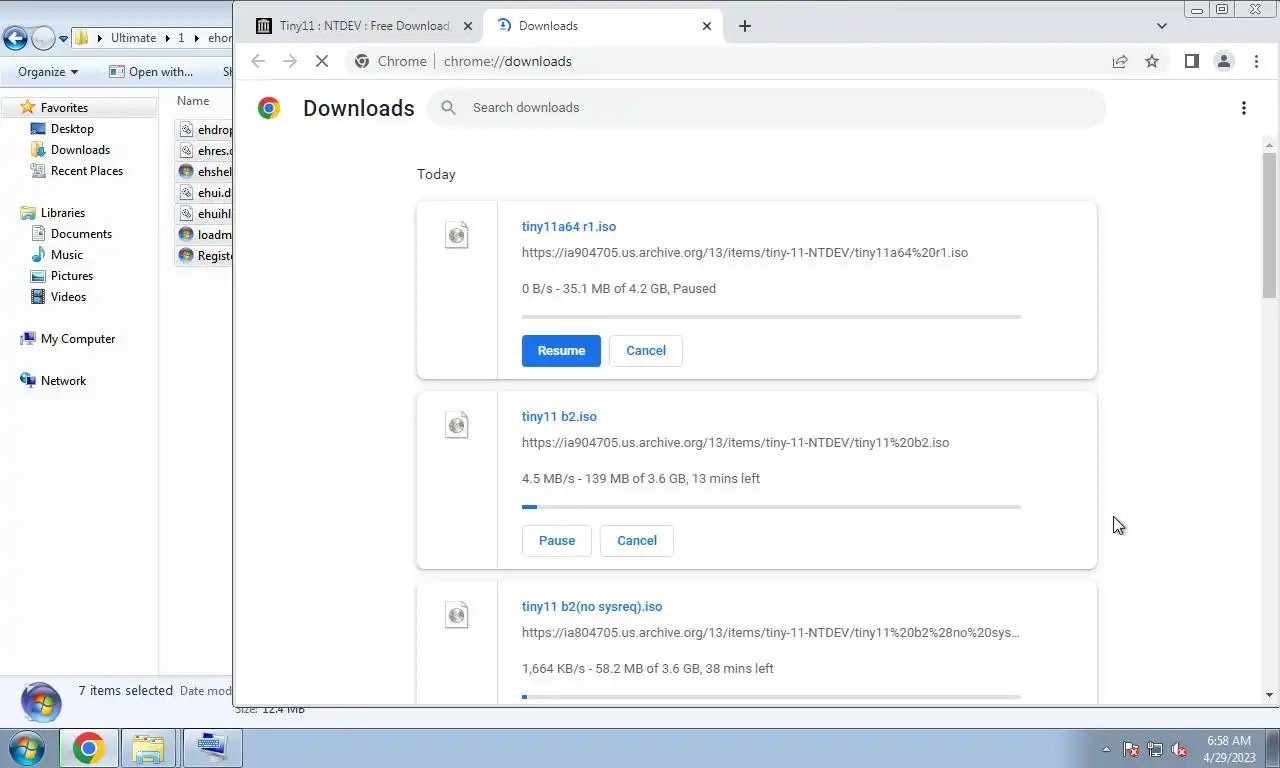Image resolution: width=1280 pixels, height=768 pixels.
Task: Open Chrome's three-dot main menu
Action: pos(1256,61)
